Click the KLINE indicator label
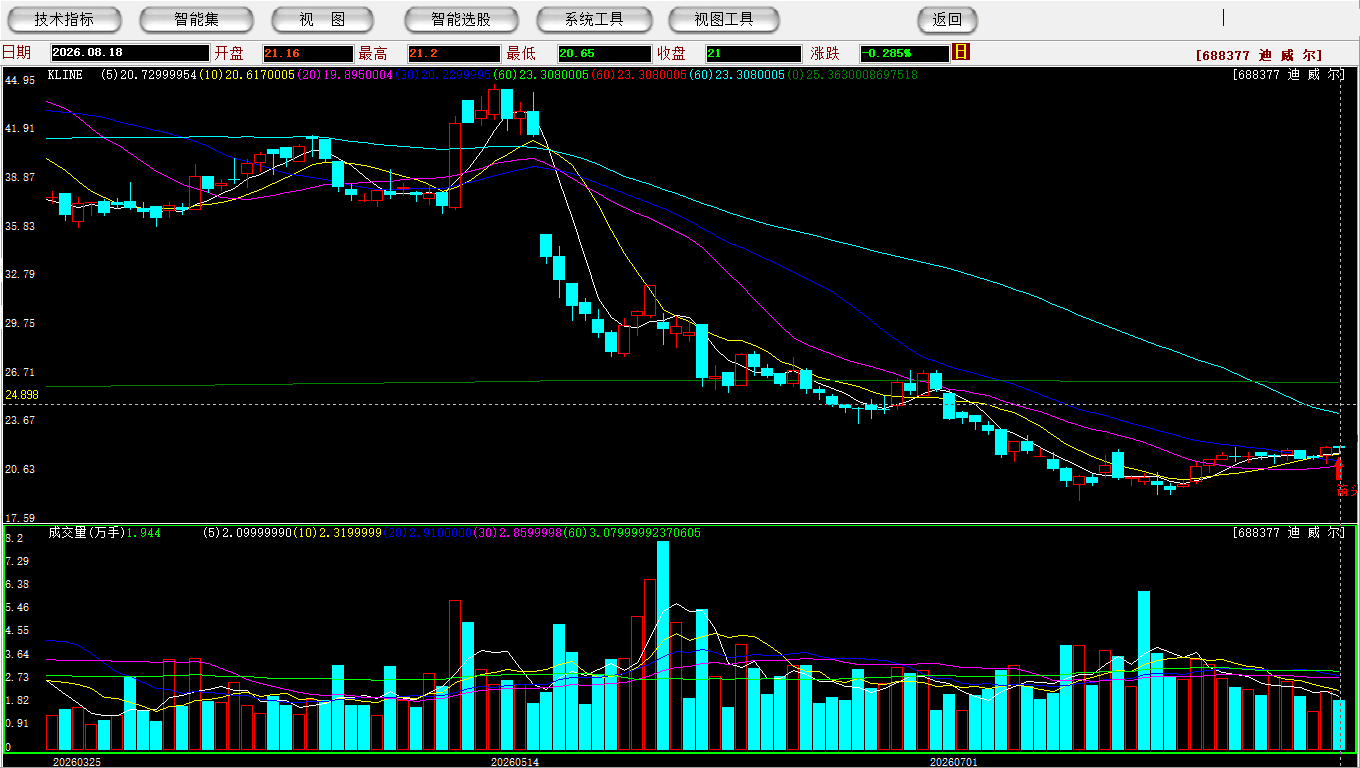 coord(65,75)
